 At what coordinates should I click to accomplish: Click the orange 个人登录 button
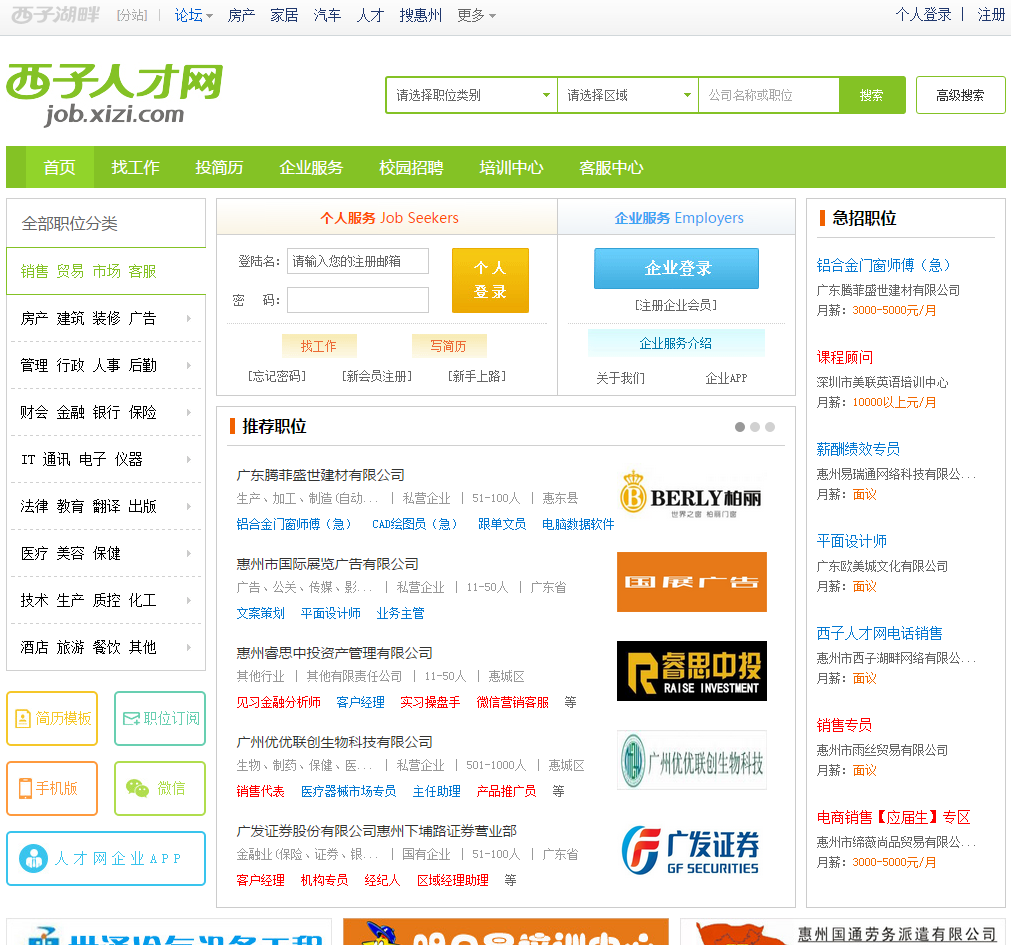click(x=490, y=280)
